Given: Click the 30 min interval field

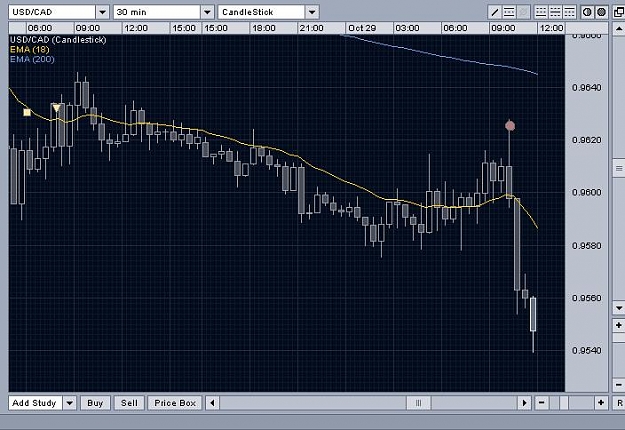Looking at the screenshot, I should tap(157, 12).
